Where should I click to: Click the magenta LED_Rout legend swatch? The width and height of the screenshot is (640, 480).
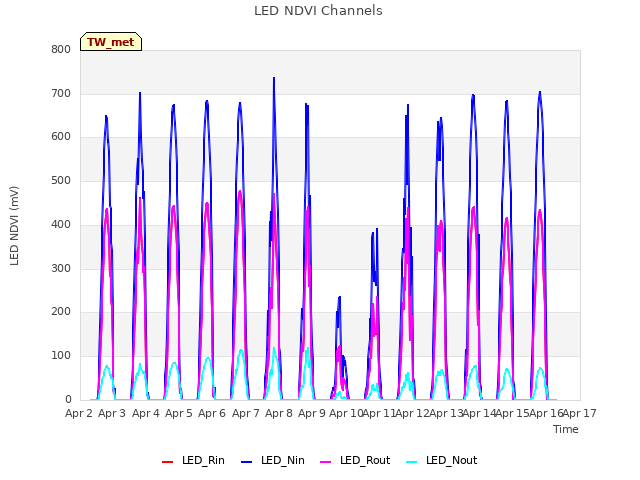[x=326, y=462]
